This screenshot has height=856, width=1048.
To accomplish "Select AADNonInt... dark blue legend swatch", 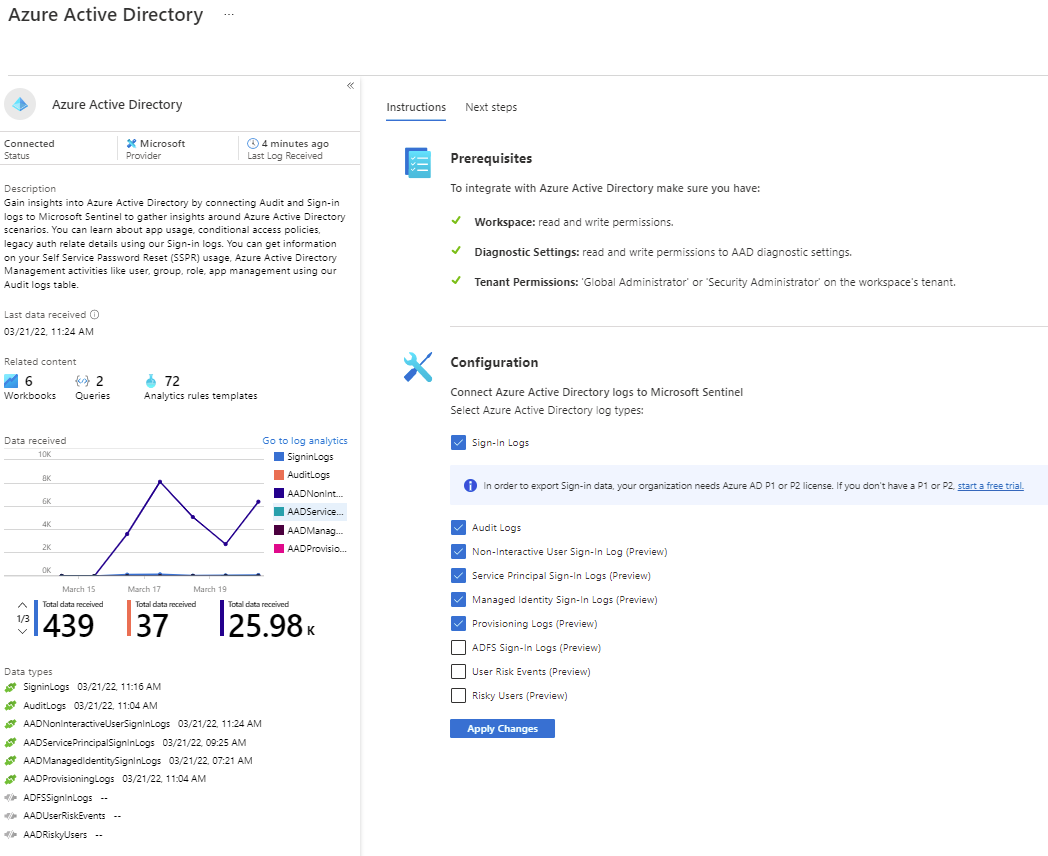I will (x=279, y=493).
